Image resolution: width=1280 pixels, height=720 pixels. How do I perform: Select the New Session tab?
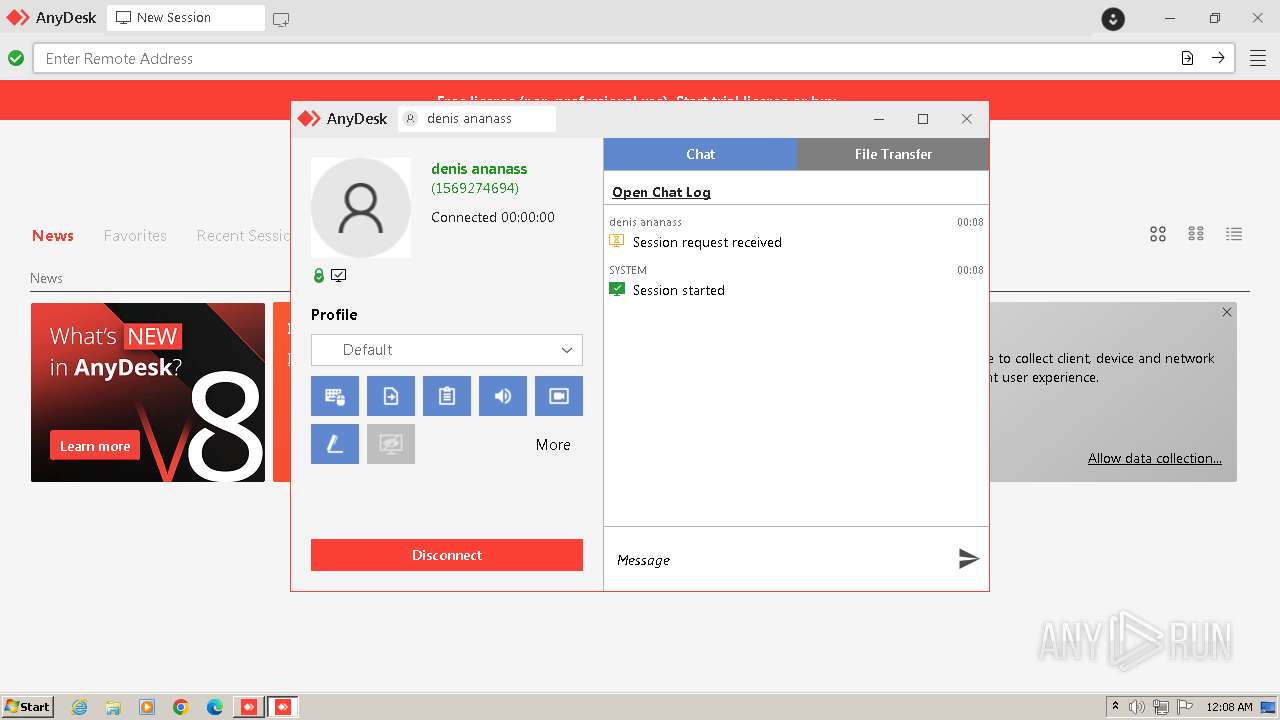(x=186, y=18)
